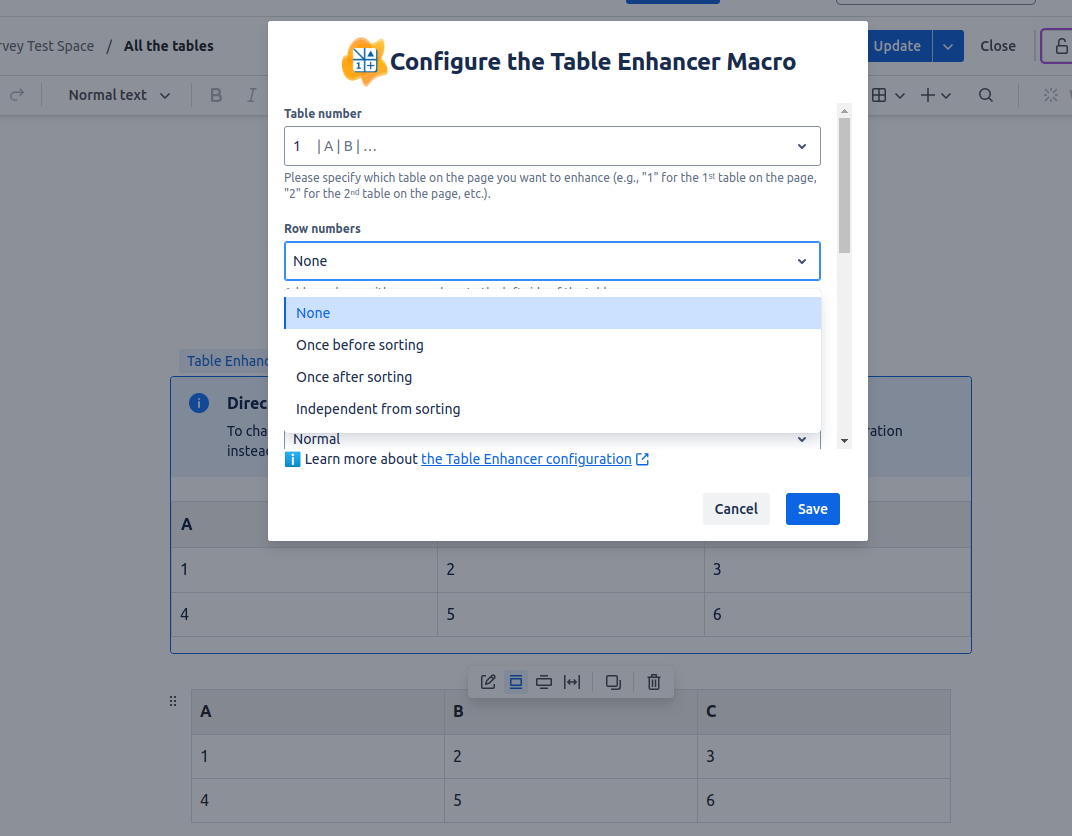Screen dimensions: 1072x836
Task: Select 'None' row numbers option
Action: [x=552, y=313]
